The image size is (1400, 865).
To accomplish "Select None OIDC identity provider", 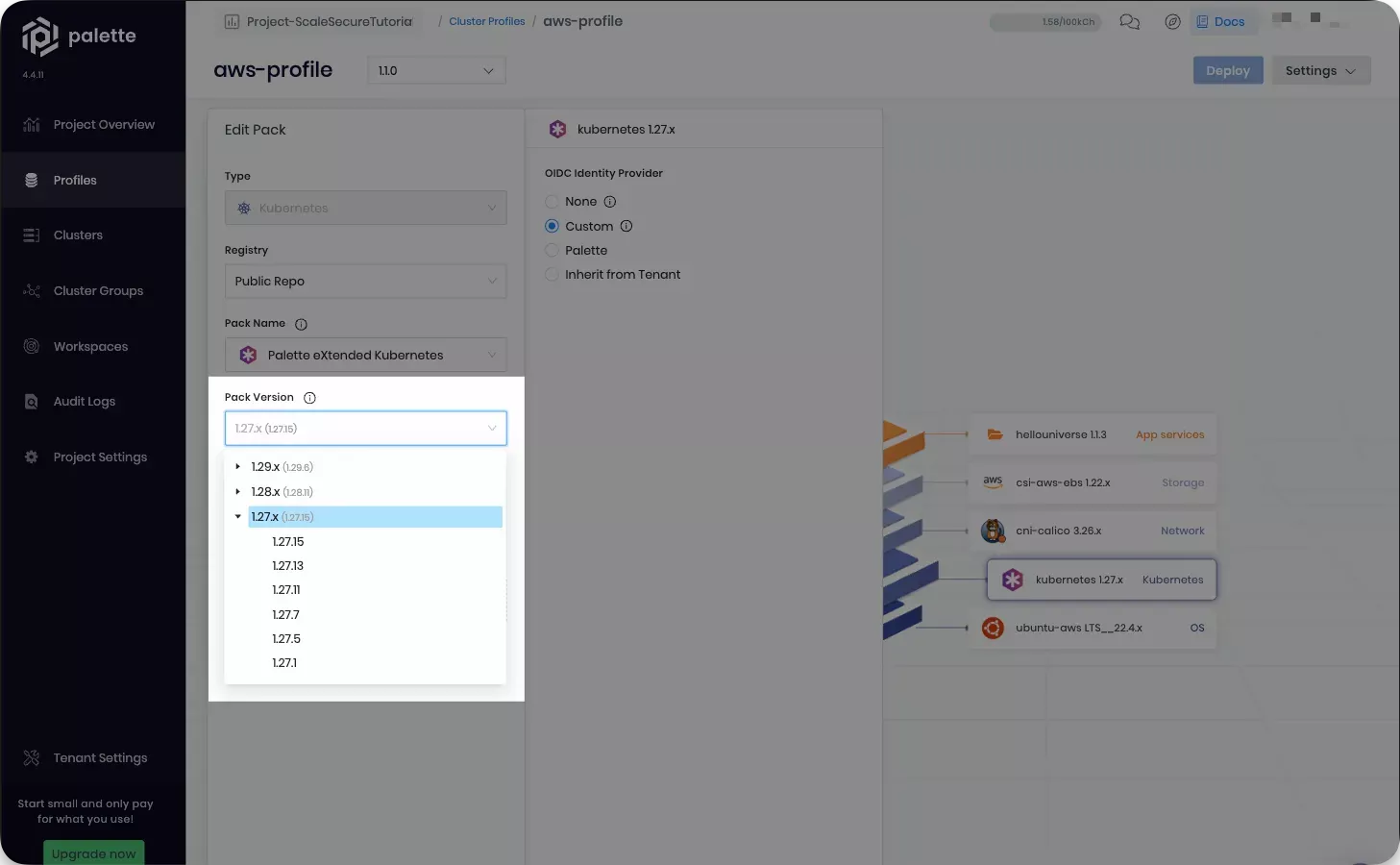I will [x=552, y=202].
